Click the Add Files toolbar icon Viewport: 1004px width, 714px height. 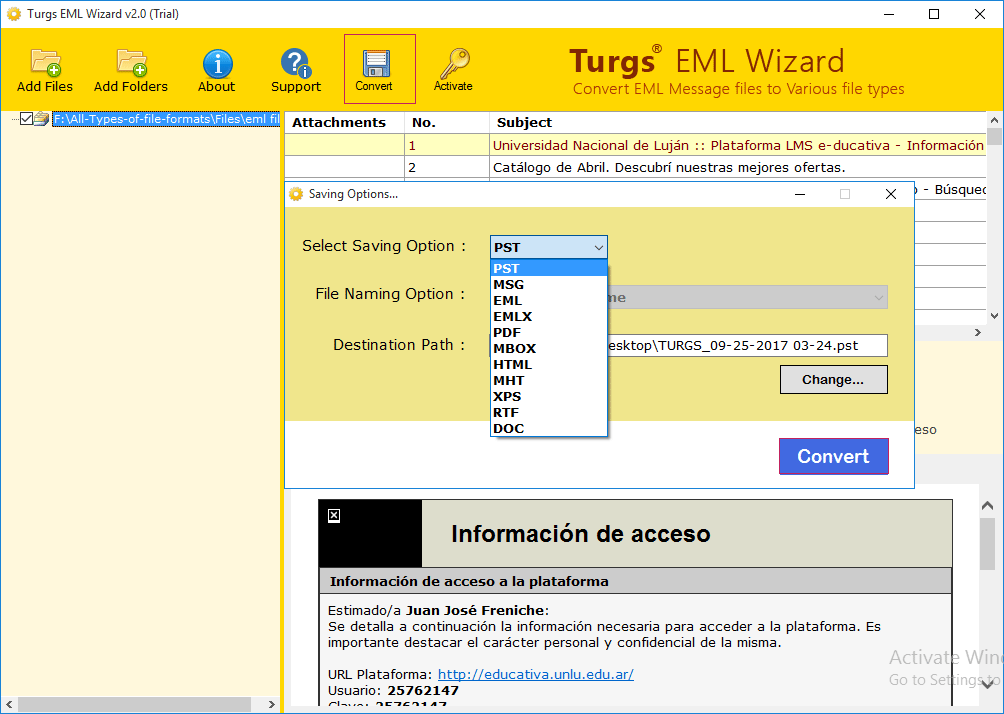point(45,61)
